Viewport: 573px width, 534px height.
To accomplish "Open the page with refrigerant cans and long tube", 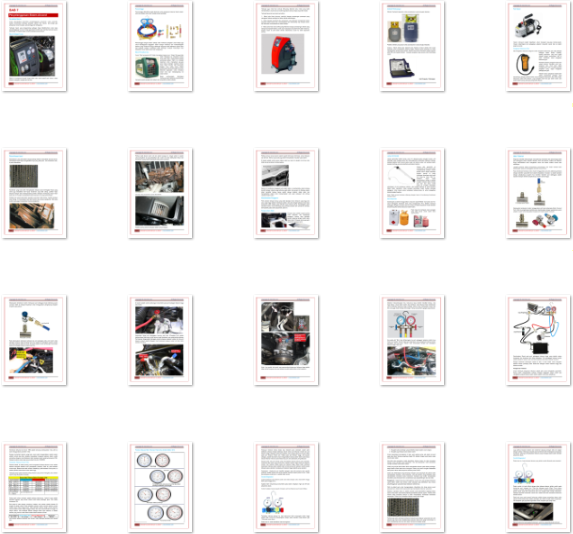I will (x=412, y=193).
